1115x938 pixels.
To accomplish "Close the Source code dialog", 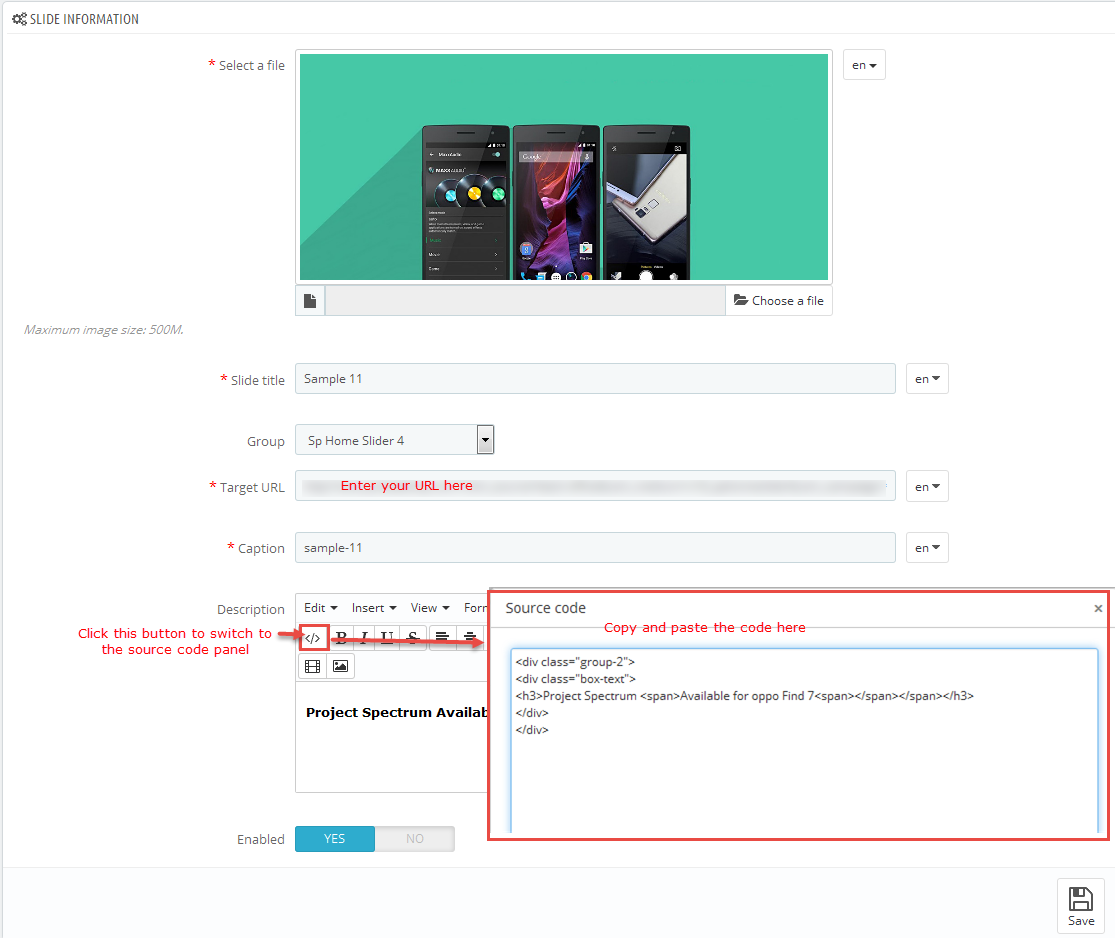I will click(x=1098, y=608).
